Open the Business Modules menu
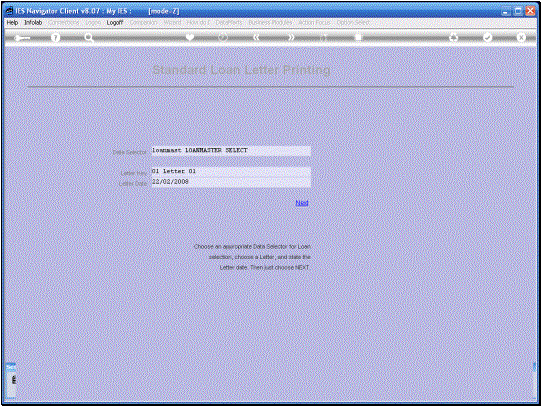 click(270, 22)
